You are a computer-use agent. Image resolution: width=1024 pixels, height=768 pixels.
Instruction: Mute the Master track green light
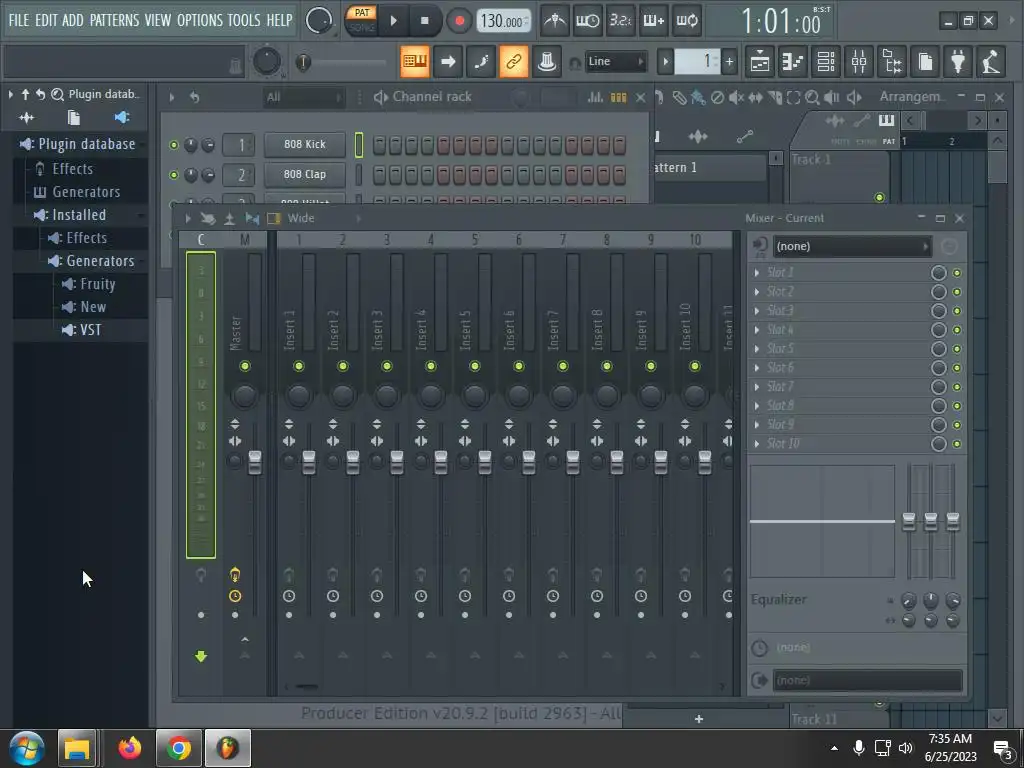tap(245, 366)
